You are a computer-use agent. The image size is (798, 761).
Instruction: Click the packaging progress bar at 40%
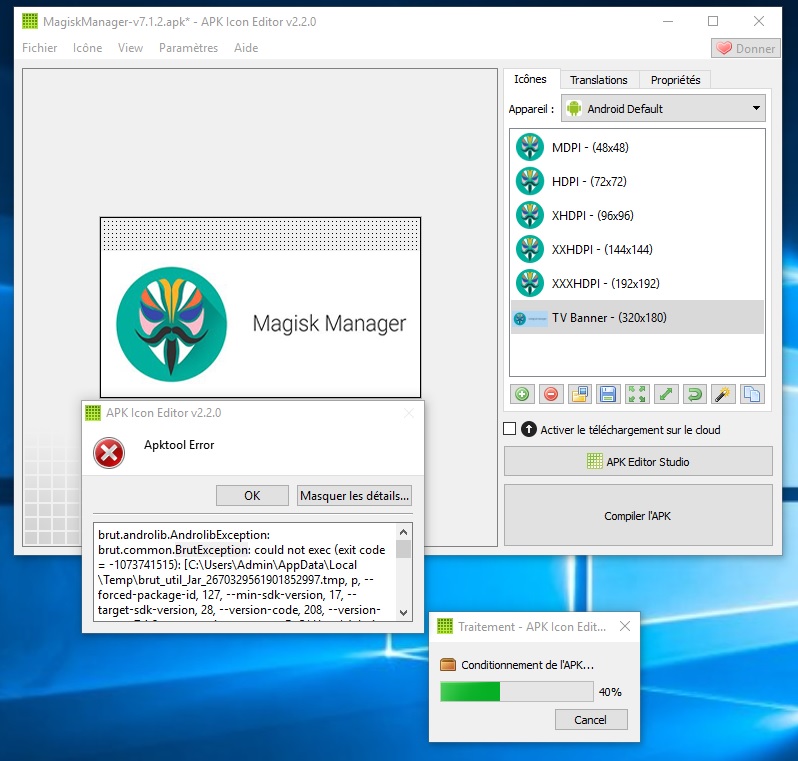(x=517, y=692)
